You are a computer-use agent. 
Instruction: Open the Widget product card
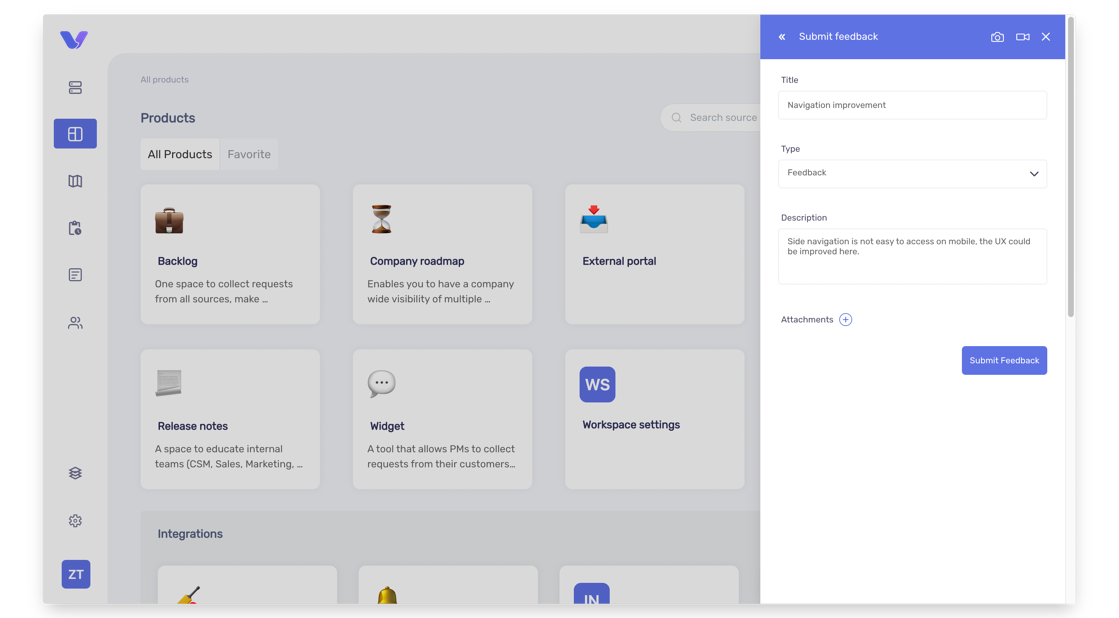pos(442,419)
